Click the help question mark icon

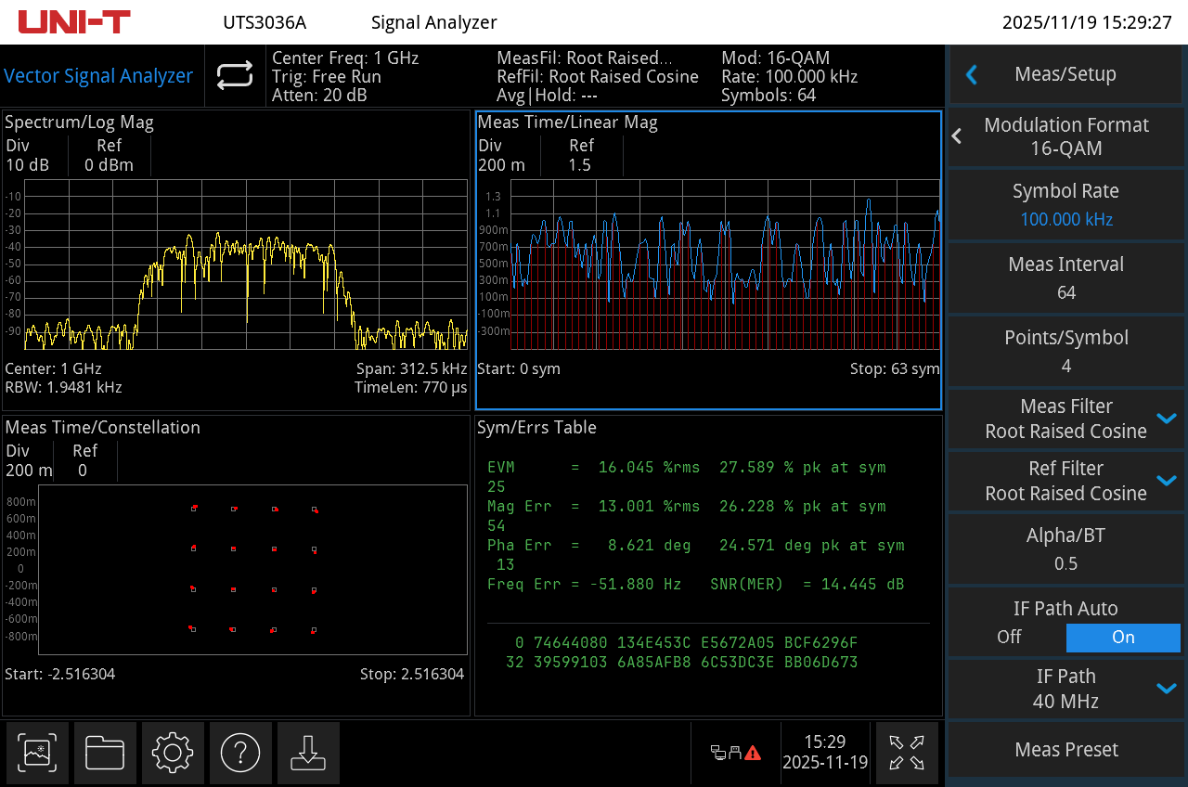click(240, 753)
